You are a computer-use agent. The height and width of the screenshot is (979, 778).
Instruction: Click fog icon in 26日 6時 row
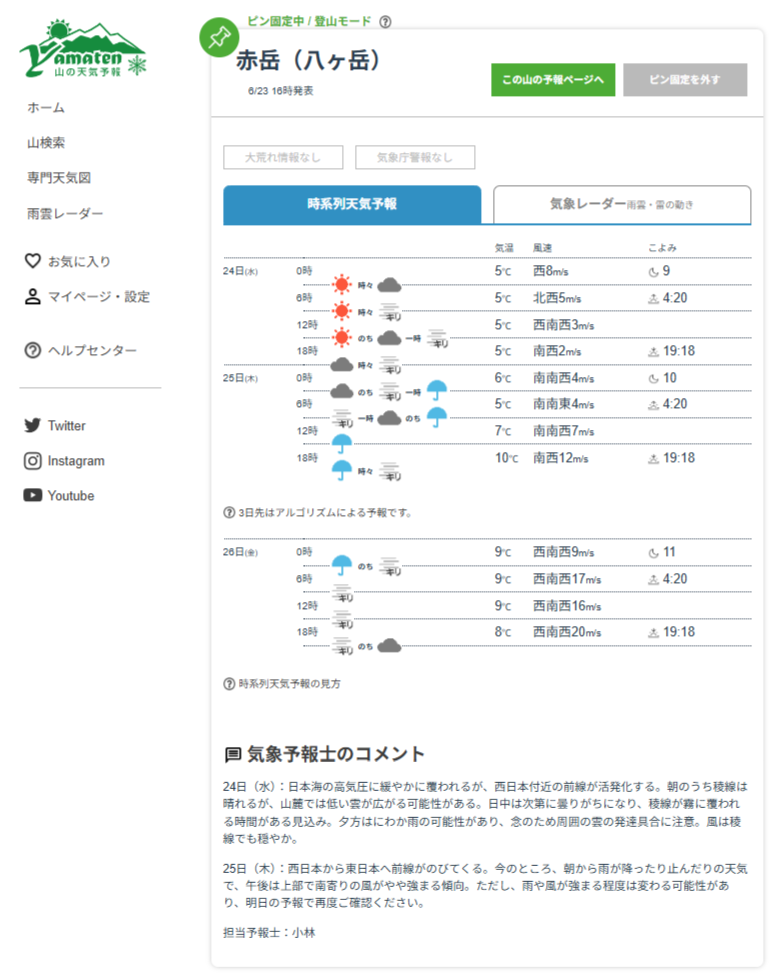click(x=343, y=593)
